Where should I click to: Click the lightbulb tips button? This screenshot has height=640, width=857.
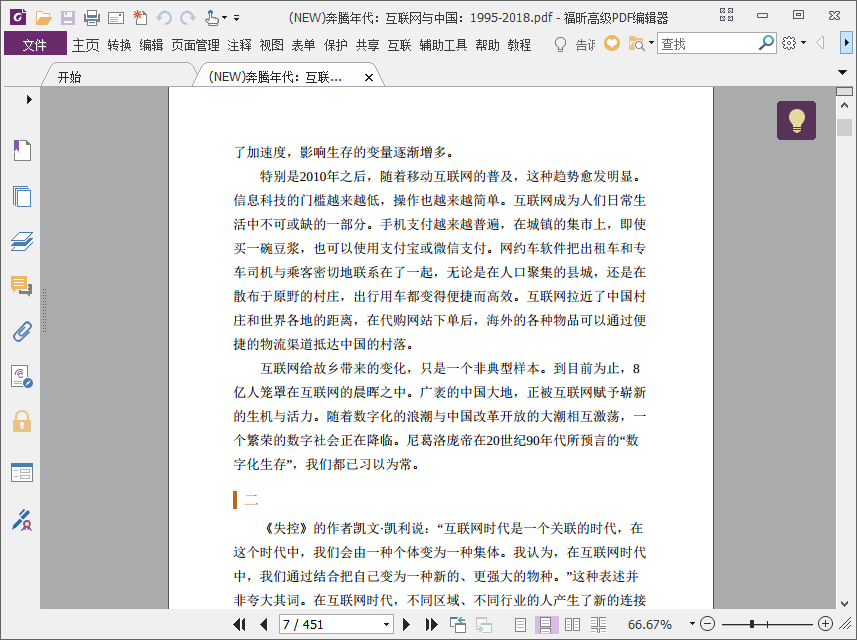[x=796, y=120]
